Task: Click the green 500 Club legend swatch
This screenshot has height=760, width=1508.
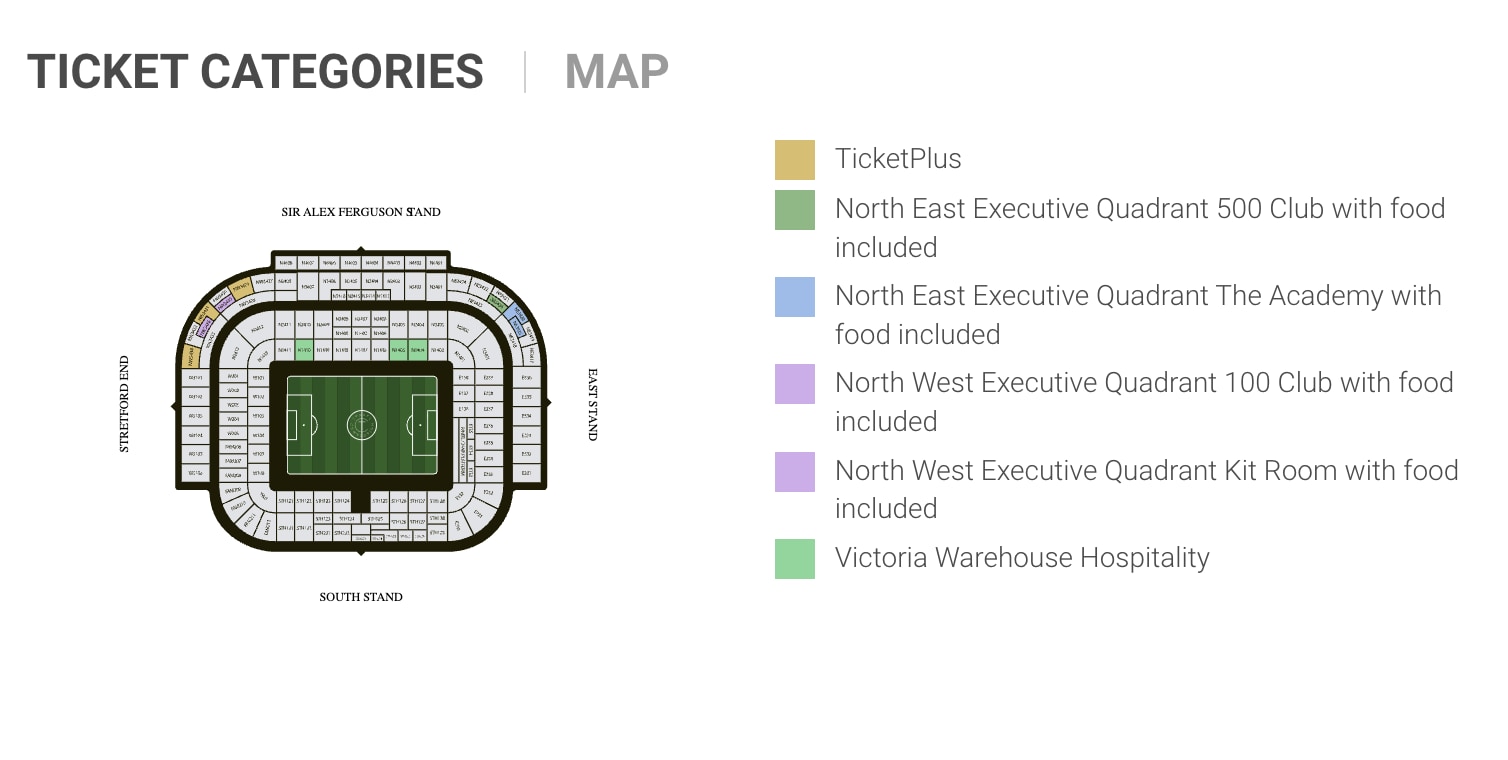Action: coord(794,210)
